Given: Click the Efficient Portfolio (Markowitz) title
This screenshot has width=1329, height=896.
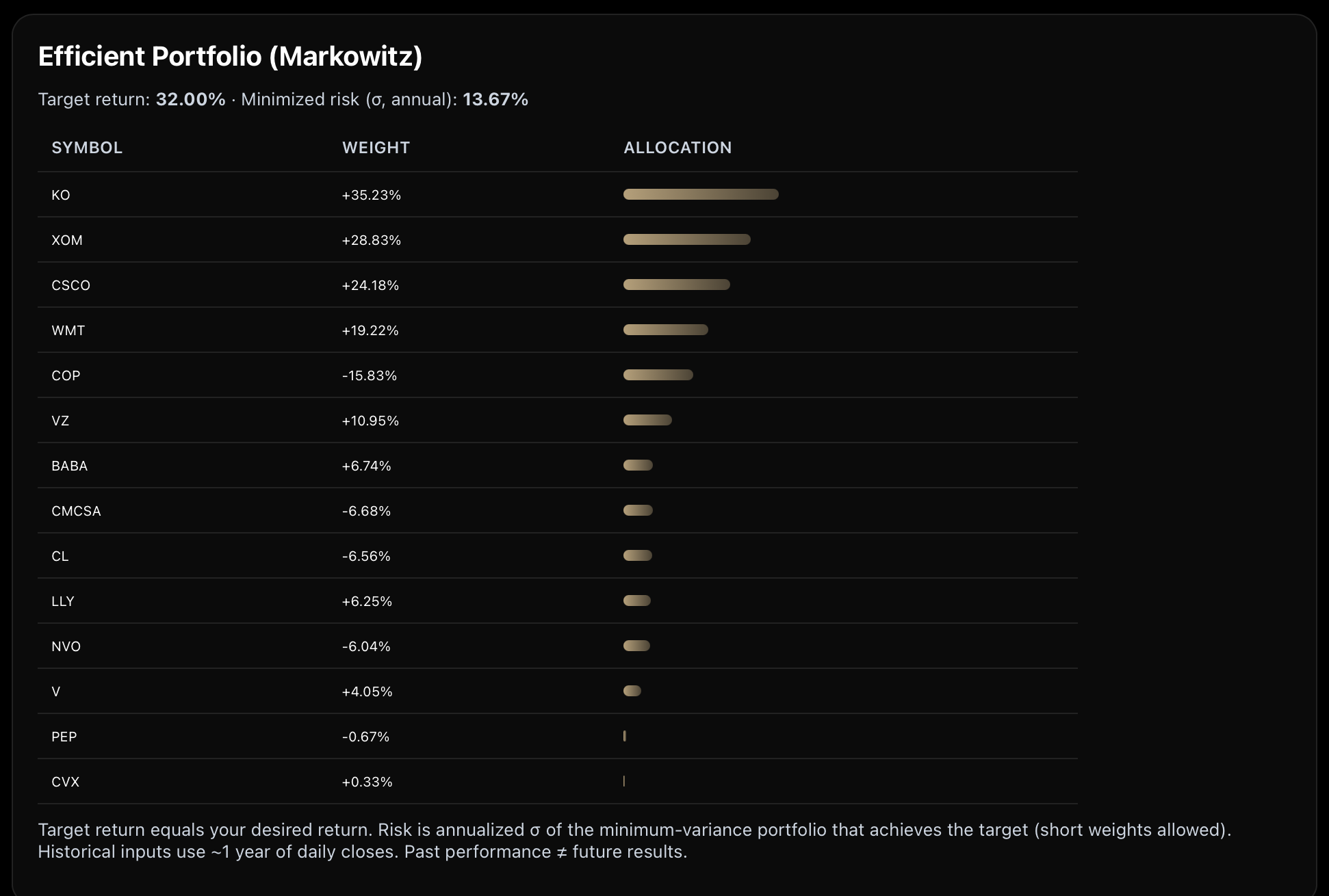Looking at the screenshot, I should tap(231, 56).
